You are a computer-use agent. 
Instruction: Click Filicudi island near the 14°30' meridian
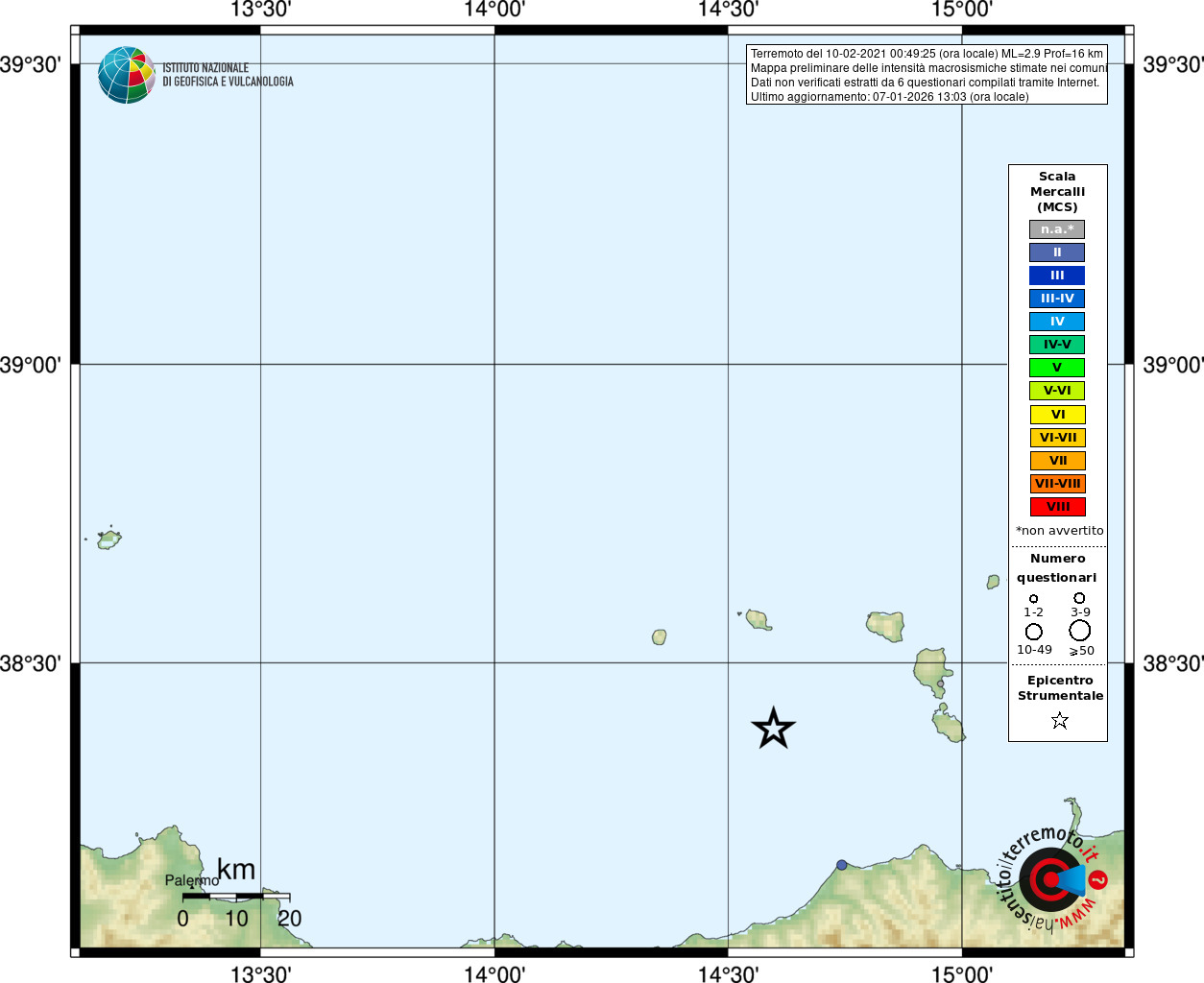click(x=759, y=620)
